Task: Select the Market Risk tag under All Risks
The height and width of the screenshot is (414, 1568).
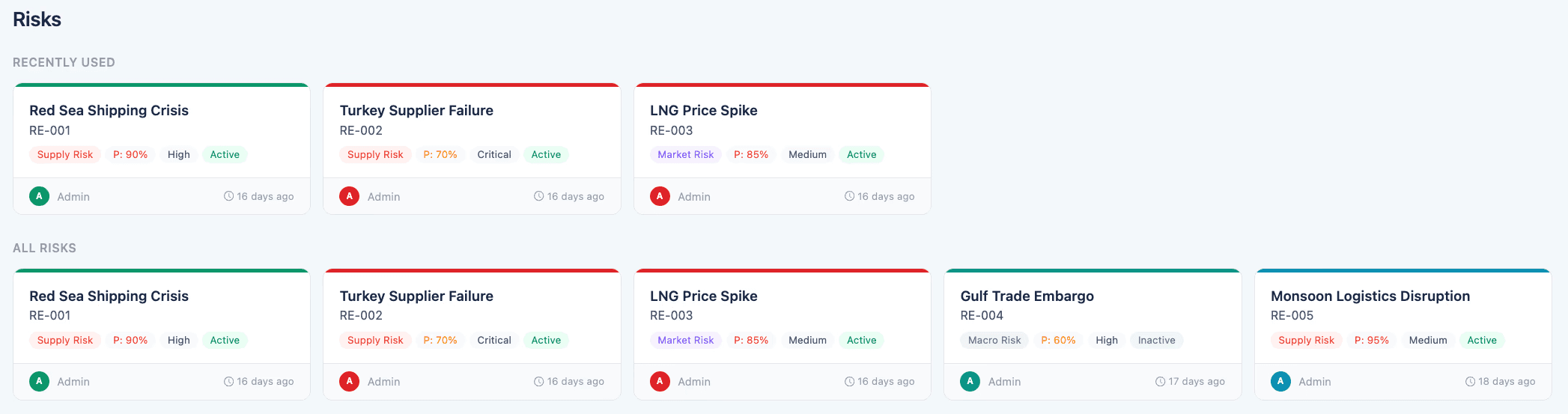Action: (686, 340)
